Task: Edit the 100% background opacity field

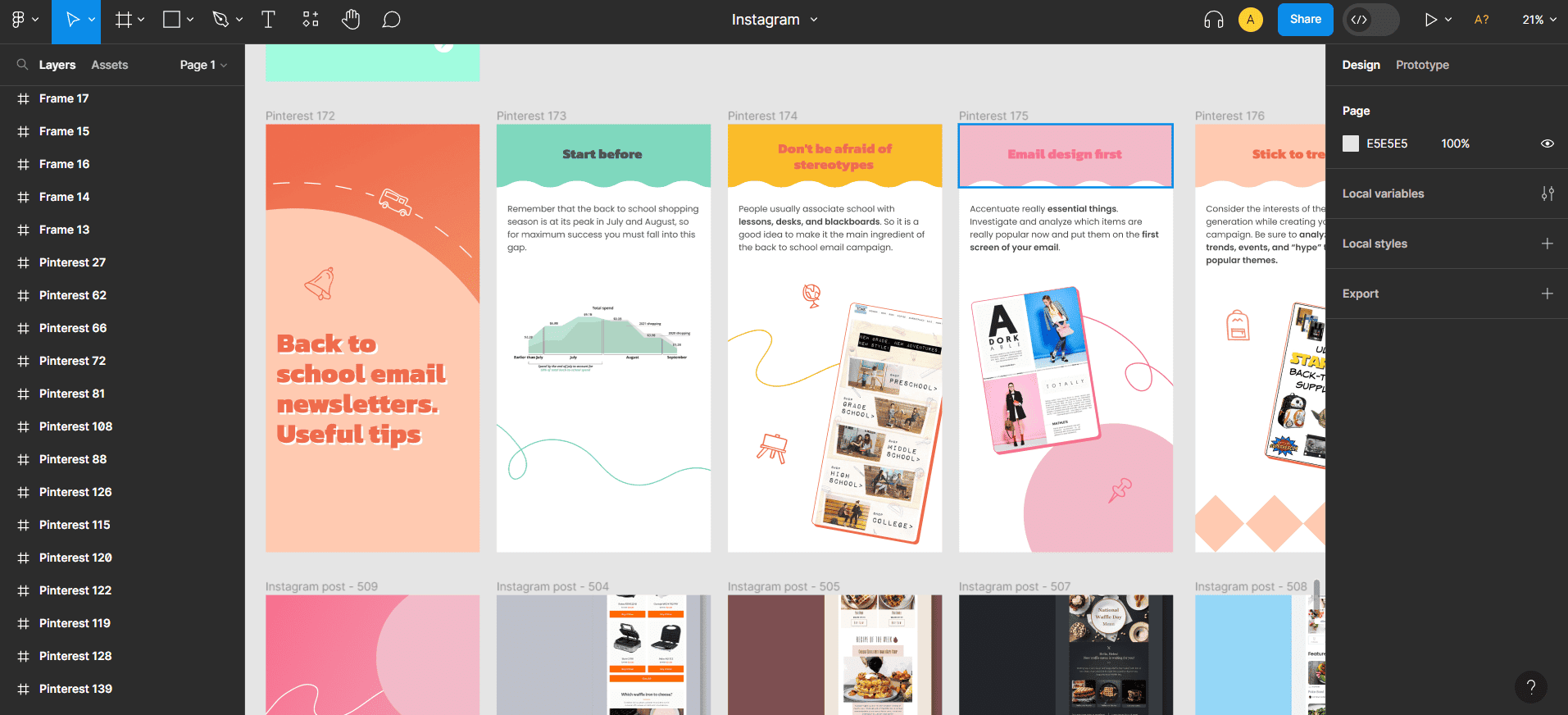Action: [x=1456, y=143]
